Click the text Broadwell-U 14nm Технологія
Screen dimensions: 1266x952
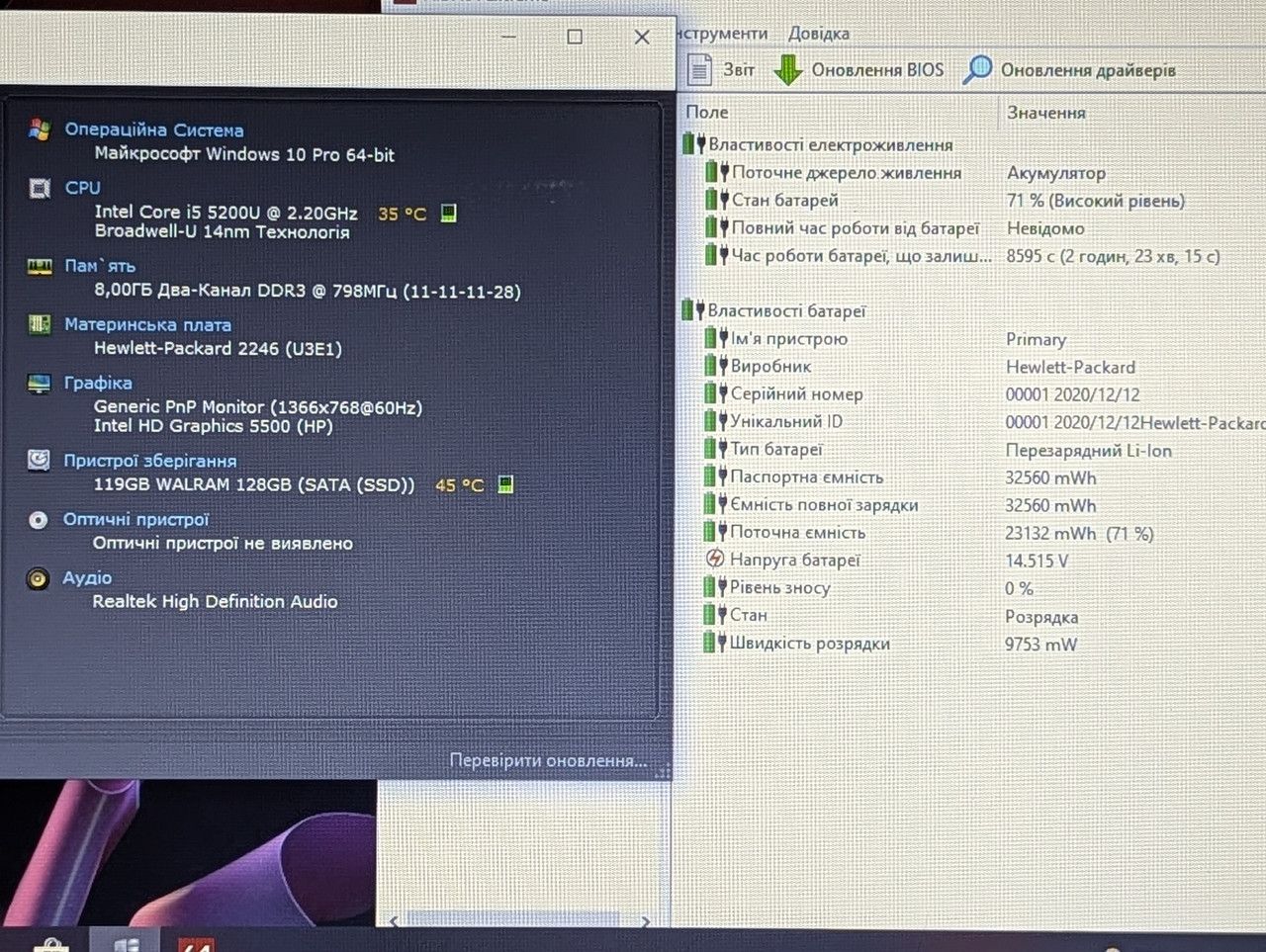[x=222, y=232]
